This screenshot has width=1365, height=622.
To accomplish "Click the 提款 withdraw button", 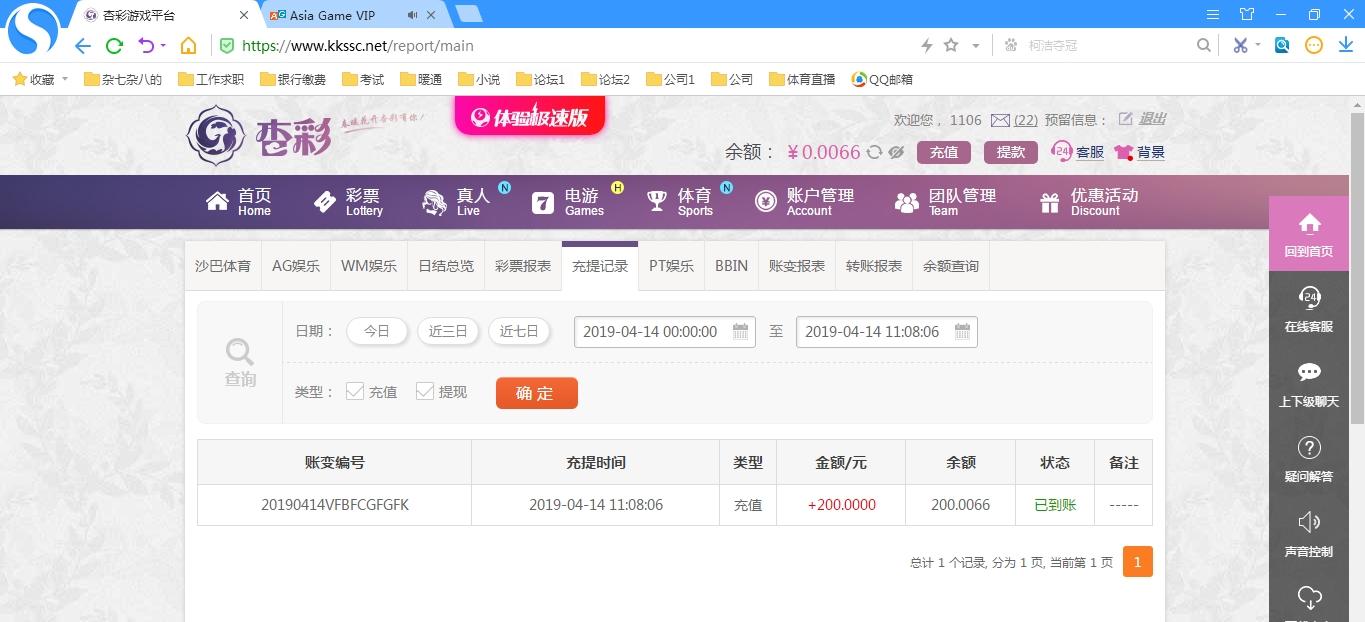I will (x=1011, y=152).
